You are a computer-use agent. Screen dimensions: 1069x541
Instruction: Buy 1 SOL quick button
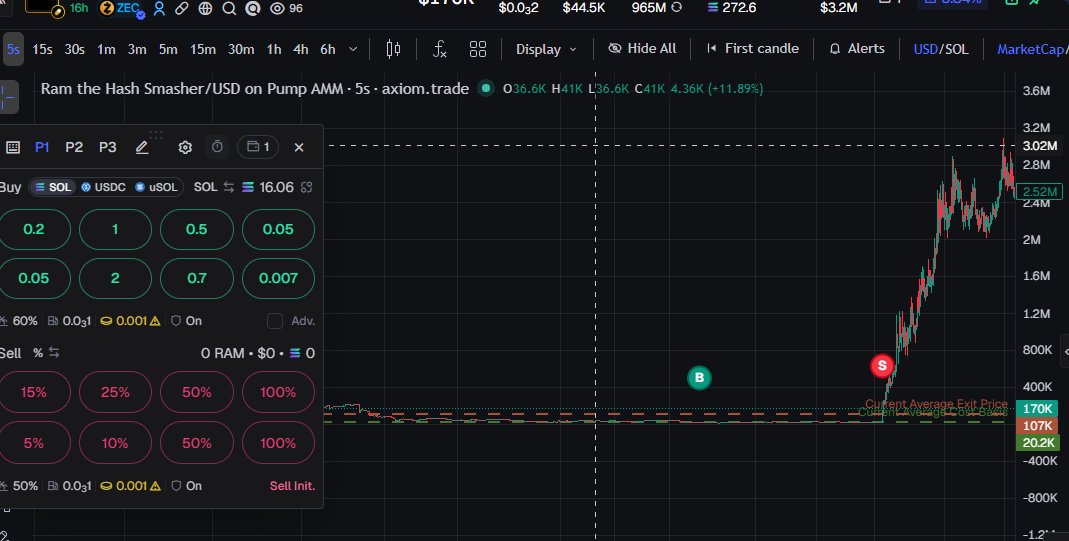tap(115, 229)
